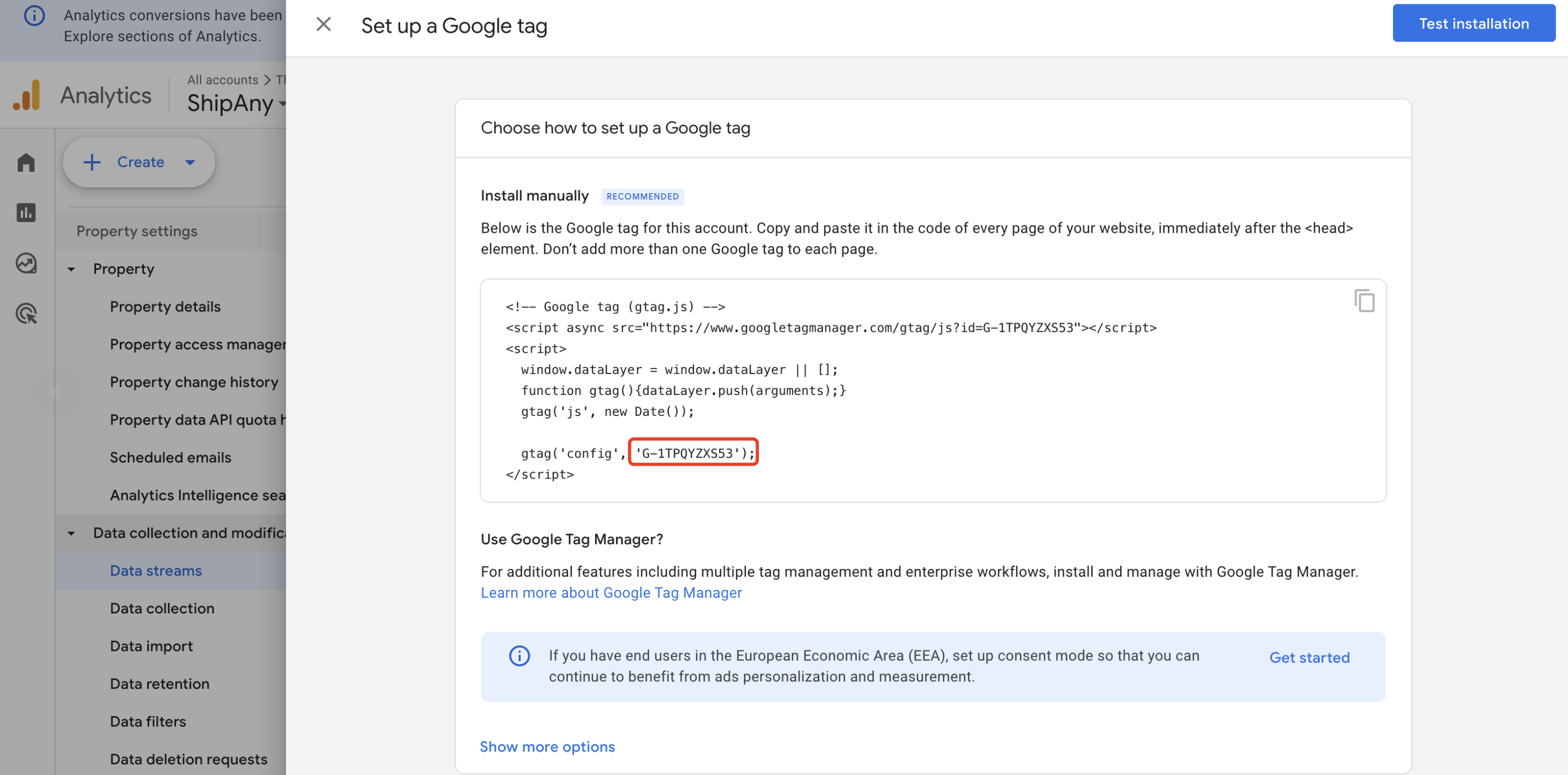Open Property details menu item
1568x775 pixels.
(165, 306)
